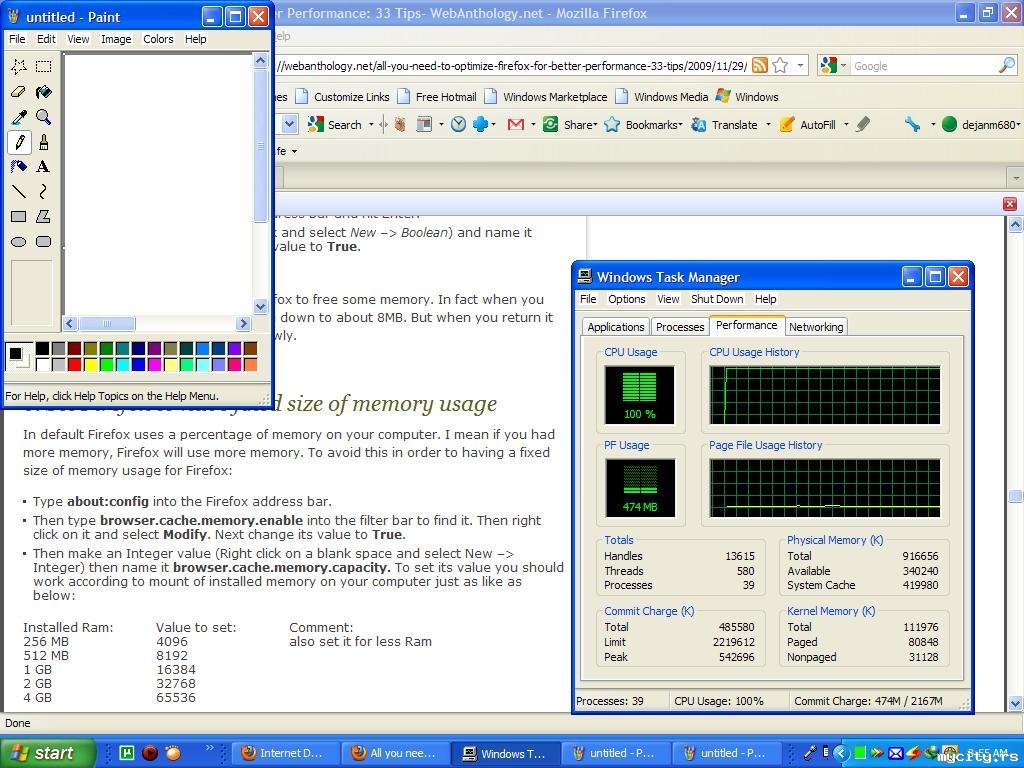Select the Eraser tool in Paint
The height and width of the screenshot is (768, 1024).
(19, 92)
